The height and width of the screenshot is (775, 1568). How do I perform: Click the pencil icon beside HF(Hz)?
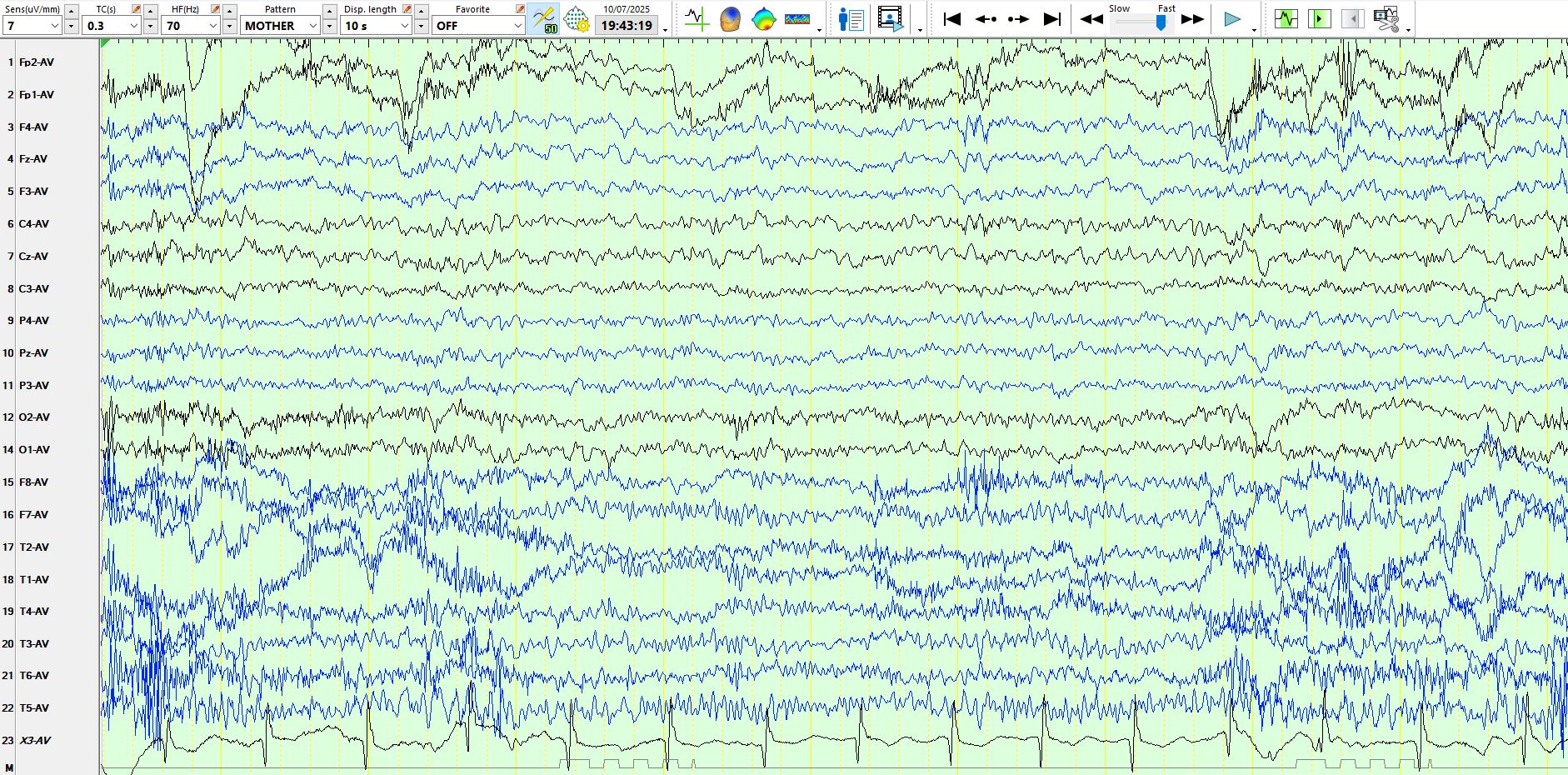(215, 9)
